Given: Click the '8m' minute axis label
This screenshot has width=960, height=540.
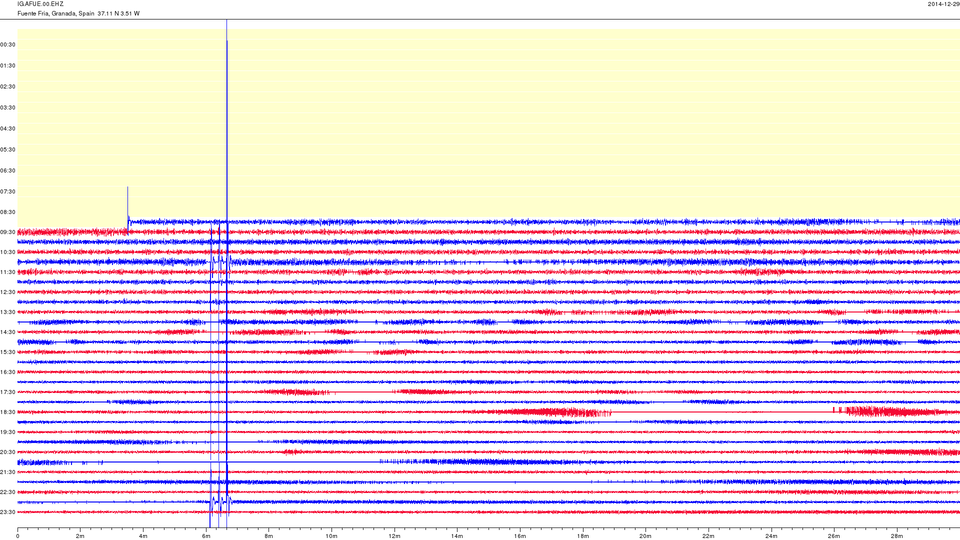Looking at the screenshot, I should pos(269,536).
